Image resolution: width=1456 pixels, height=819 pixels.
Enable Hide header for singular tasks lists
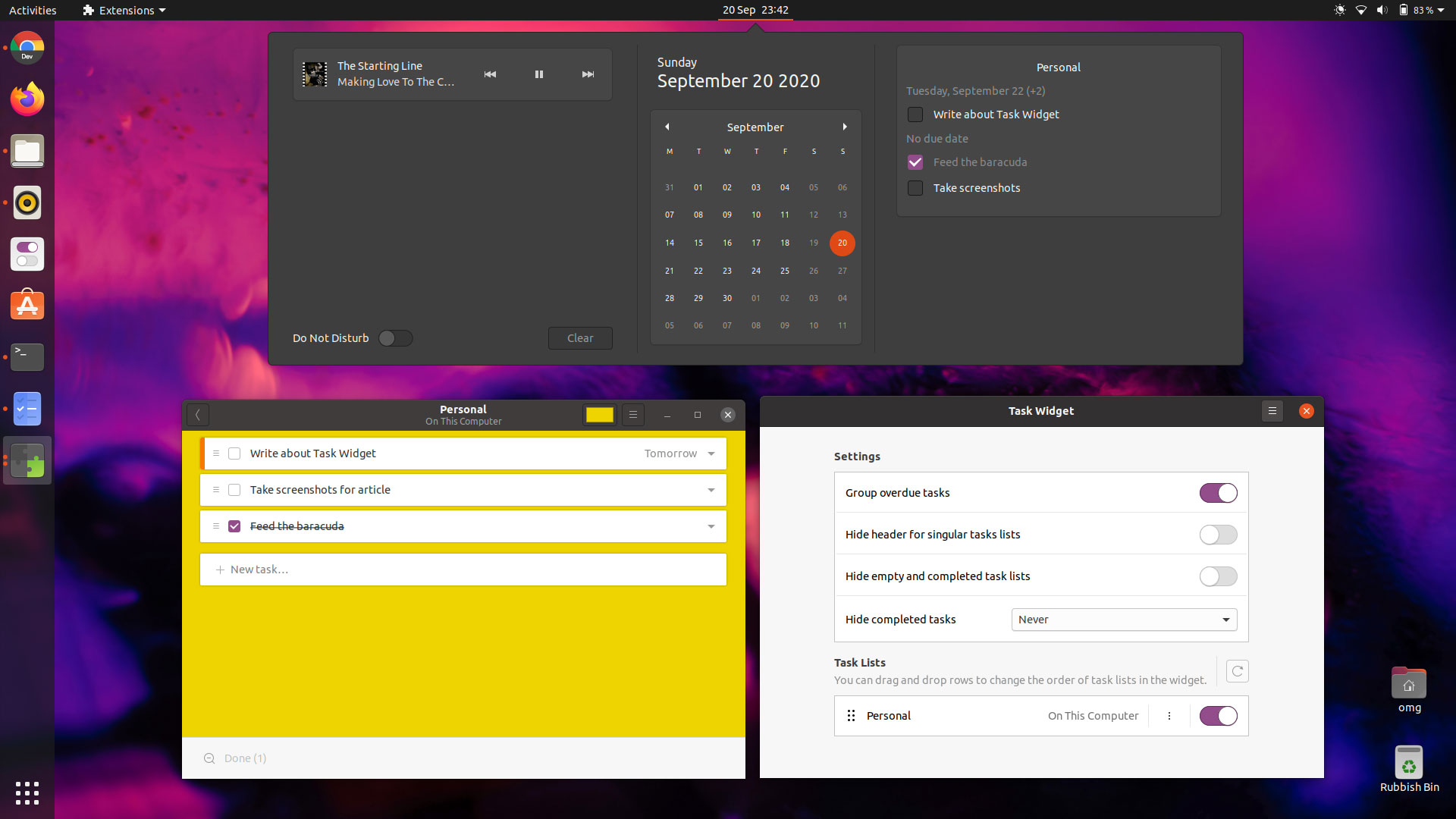pos(1218,535)
